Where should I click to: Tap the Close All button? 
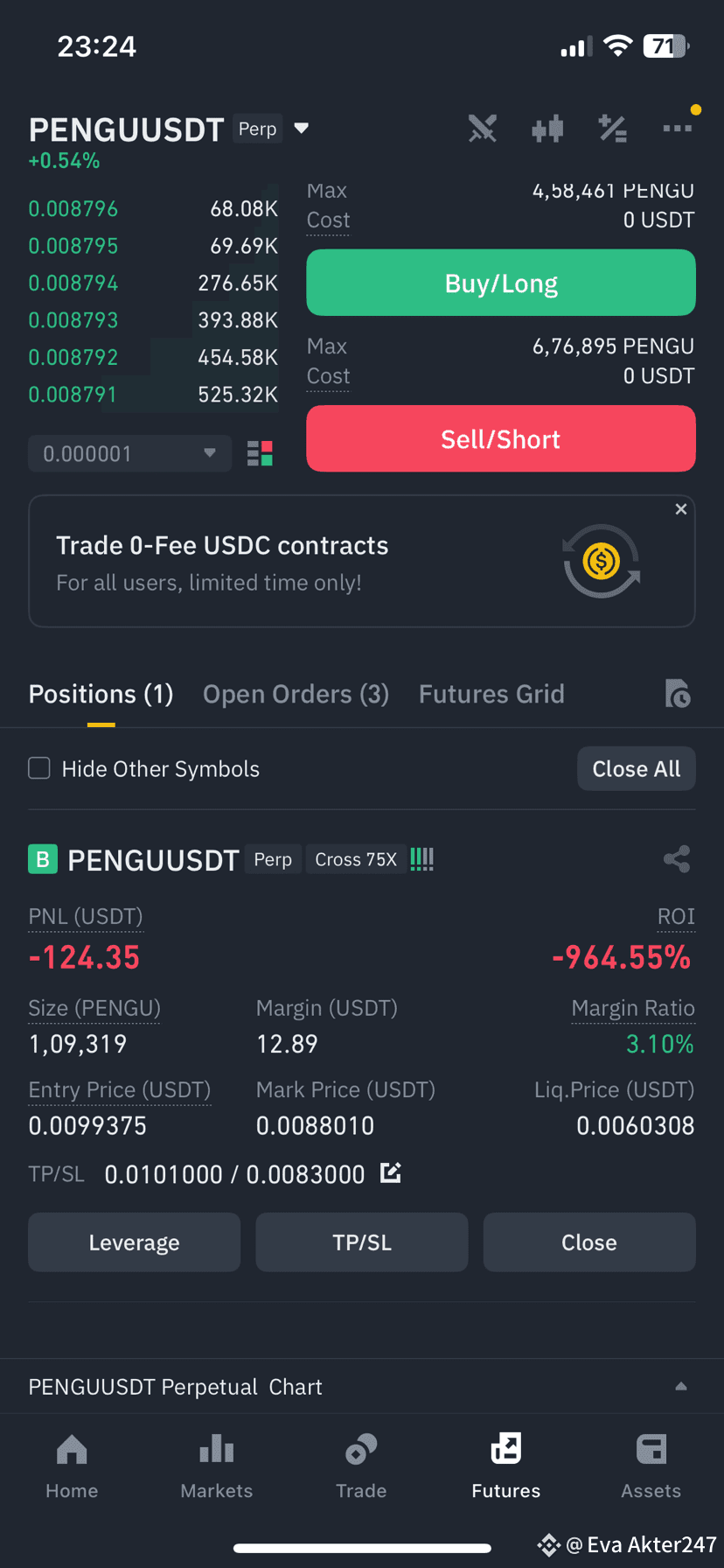pyautogui.click(x=637, y=768)
